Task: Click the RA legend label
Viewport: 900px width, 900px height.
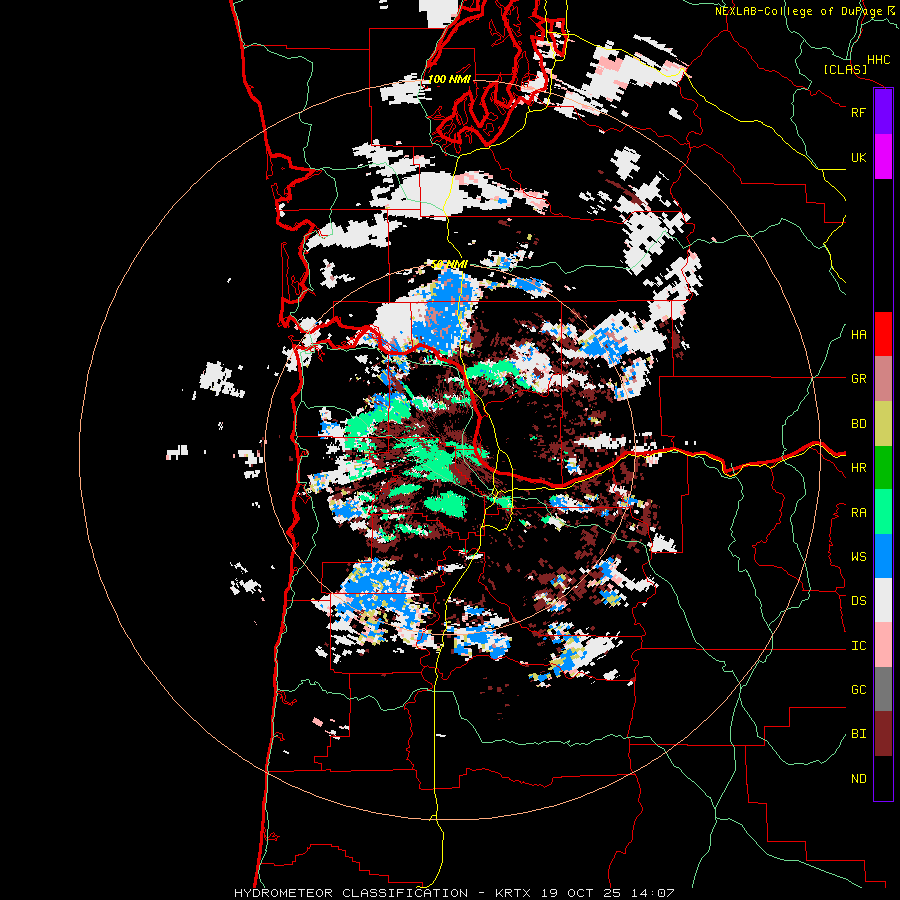Action: pos(858,513)
